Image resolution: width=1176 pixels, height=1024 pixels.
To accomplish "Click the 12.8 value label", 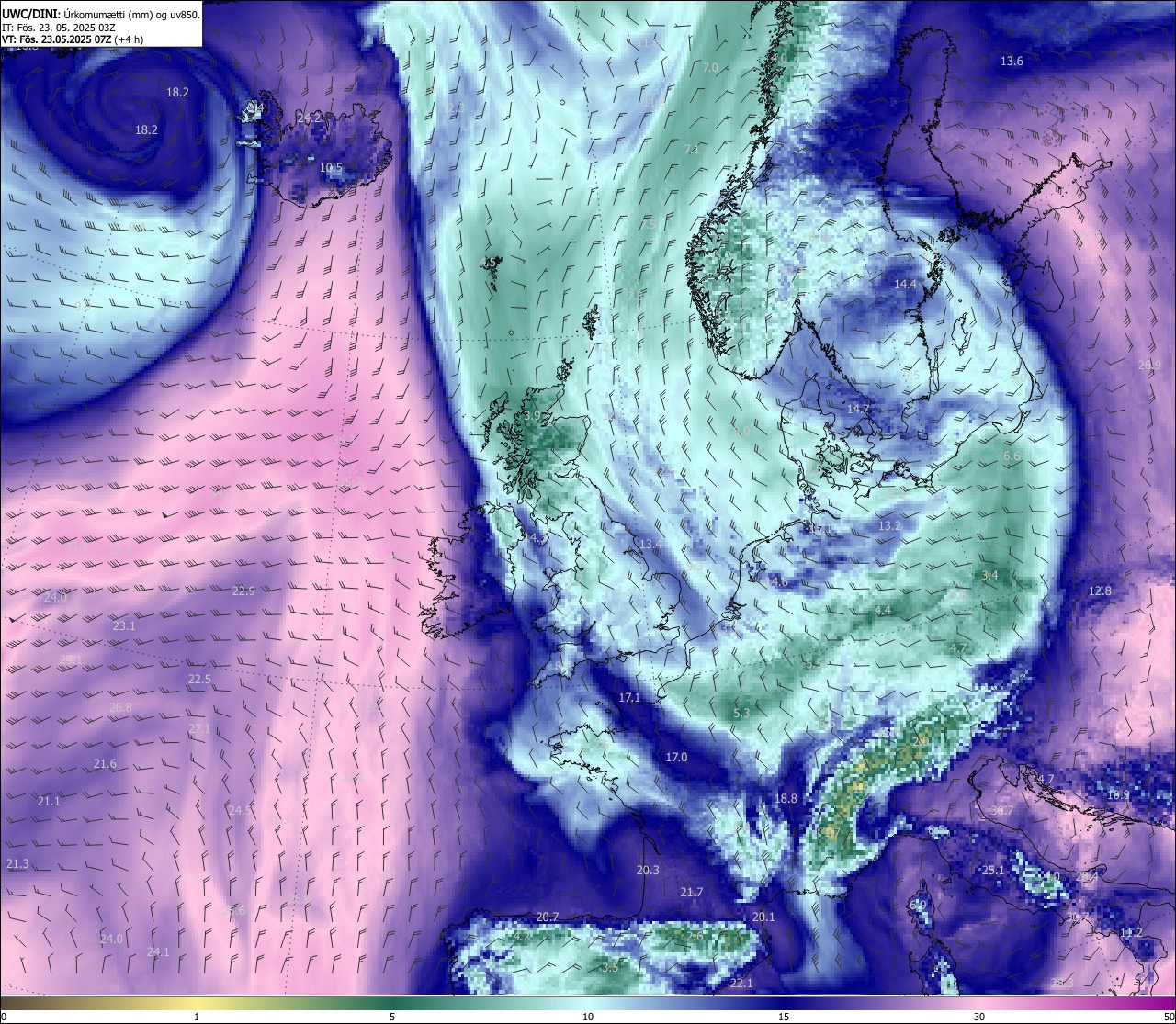I will point(1100,591).
